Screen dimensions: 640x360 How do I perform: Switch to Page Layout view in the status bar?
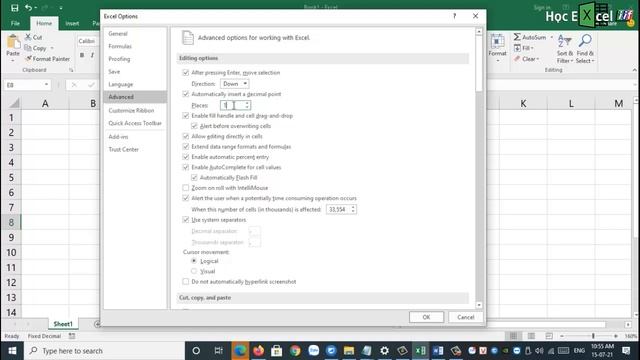531,336
